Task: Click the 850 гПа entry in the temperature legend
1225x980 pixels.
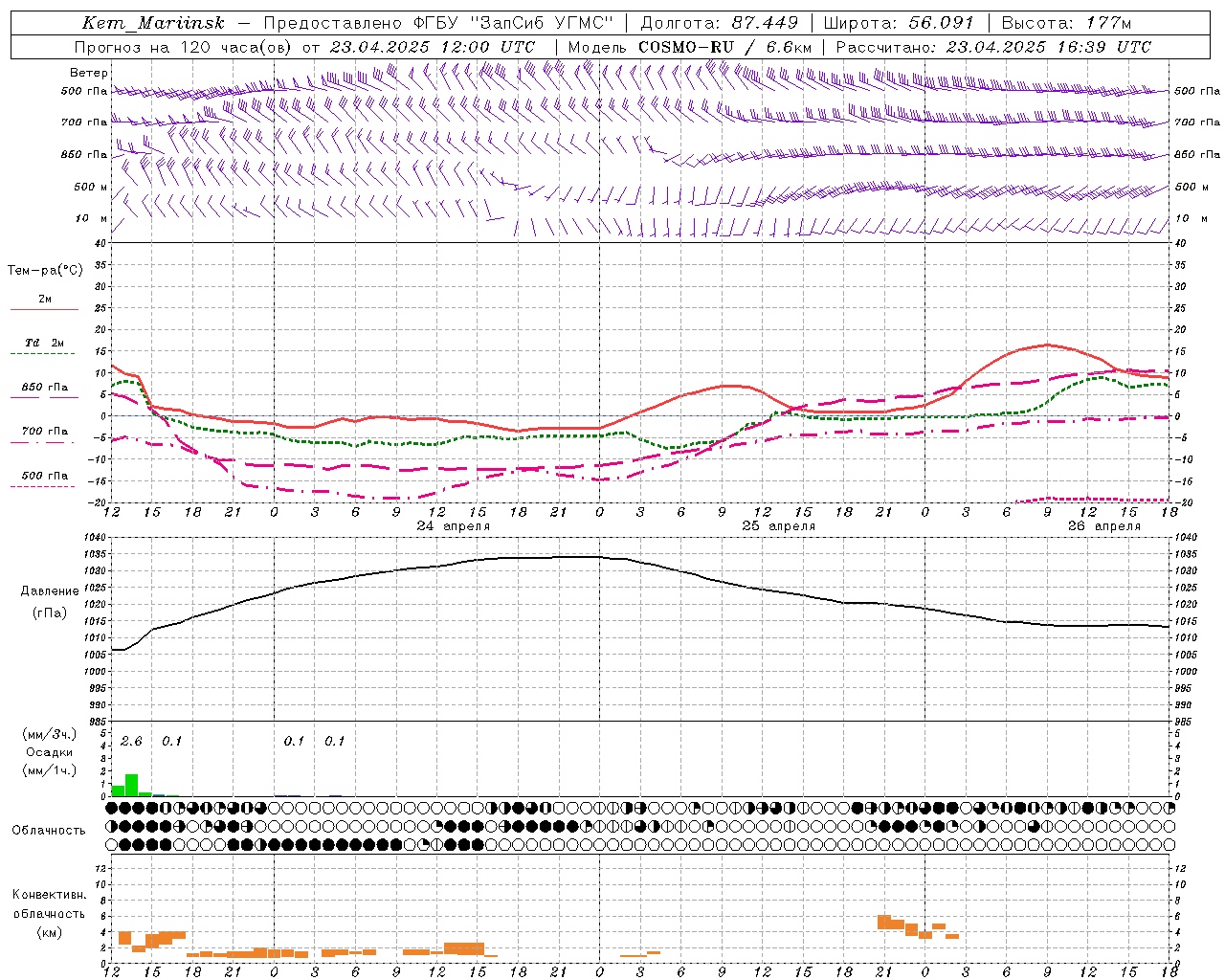Action: click(x=45, y=387)
